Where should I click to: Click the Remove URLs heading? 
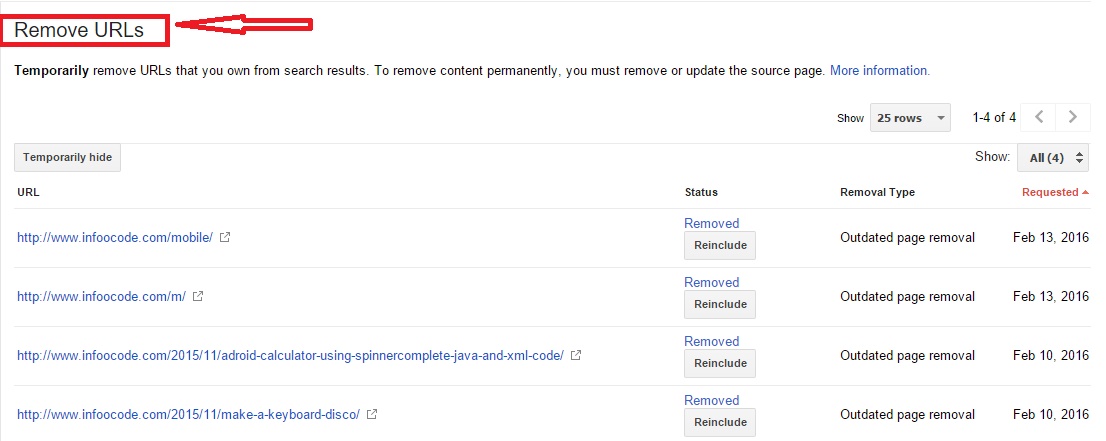[x=79, y=30]
